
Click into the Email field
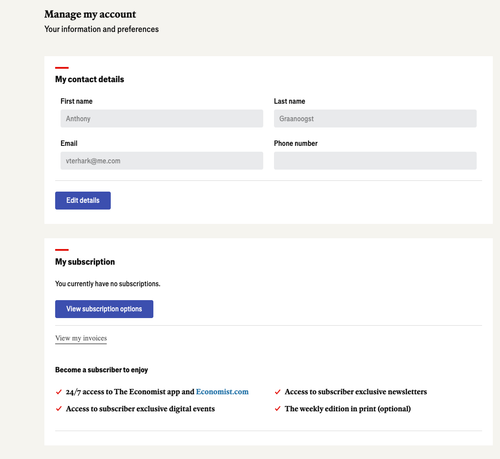162,161
